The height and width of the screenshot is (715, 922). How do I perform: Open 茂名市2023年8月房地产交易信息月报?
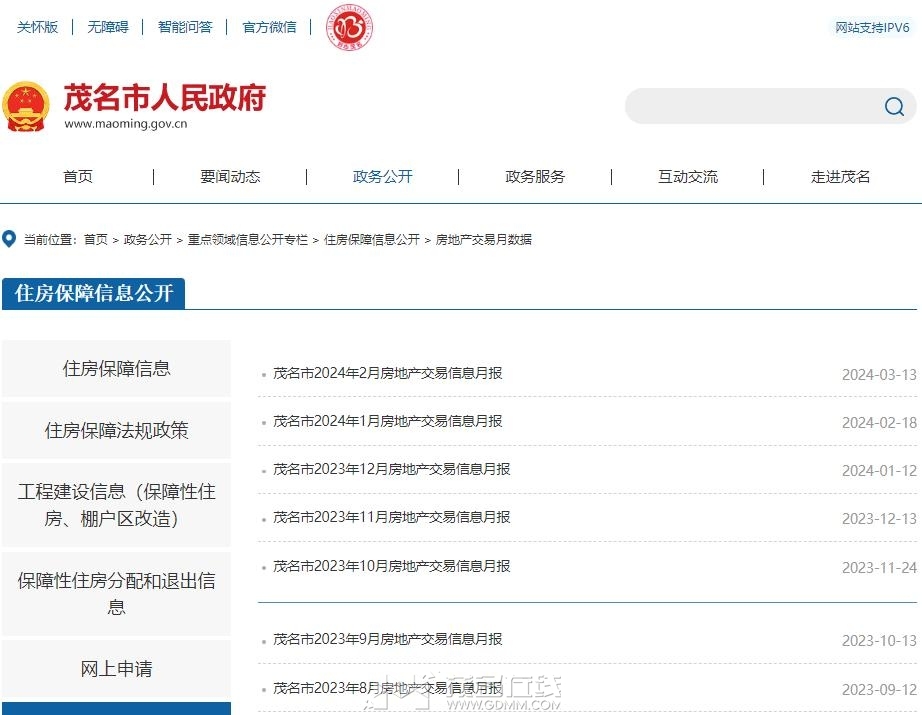click(x=387, y=688)
